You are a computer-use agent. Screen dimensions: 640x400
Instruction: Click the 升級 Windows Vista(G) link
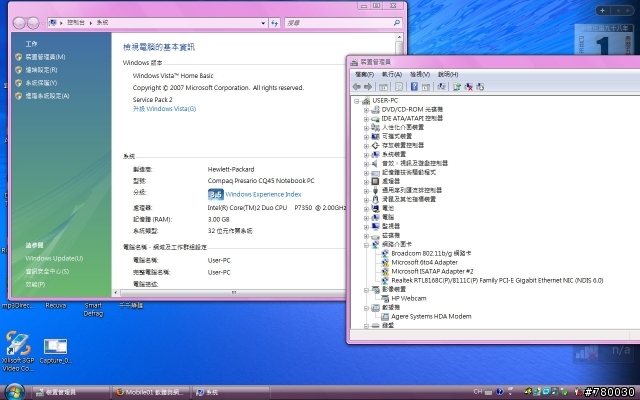tap(164, 109)
